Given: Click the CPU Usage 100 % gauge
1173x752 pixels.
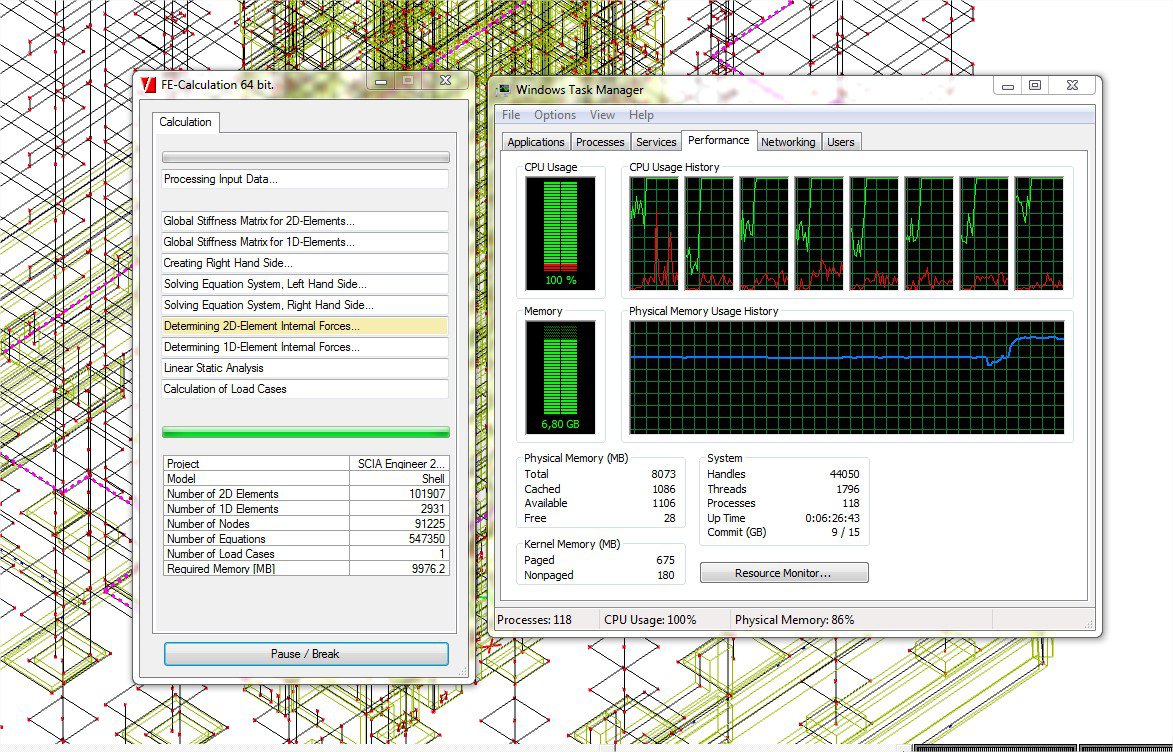Looking at the screenshot, I should pyautogui.click(x=560, y=233).
